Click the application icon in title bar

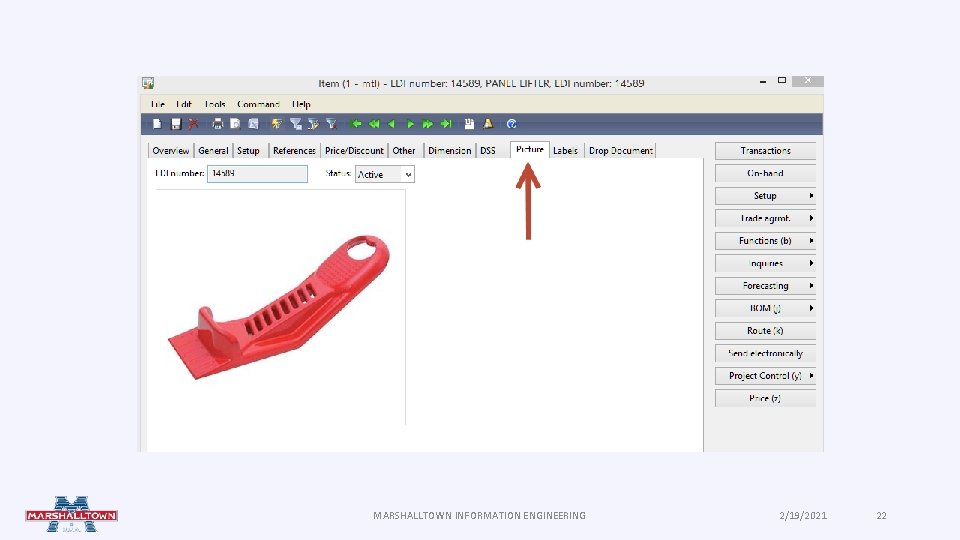click(x=148, y=83)
